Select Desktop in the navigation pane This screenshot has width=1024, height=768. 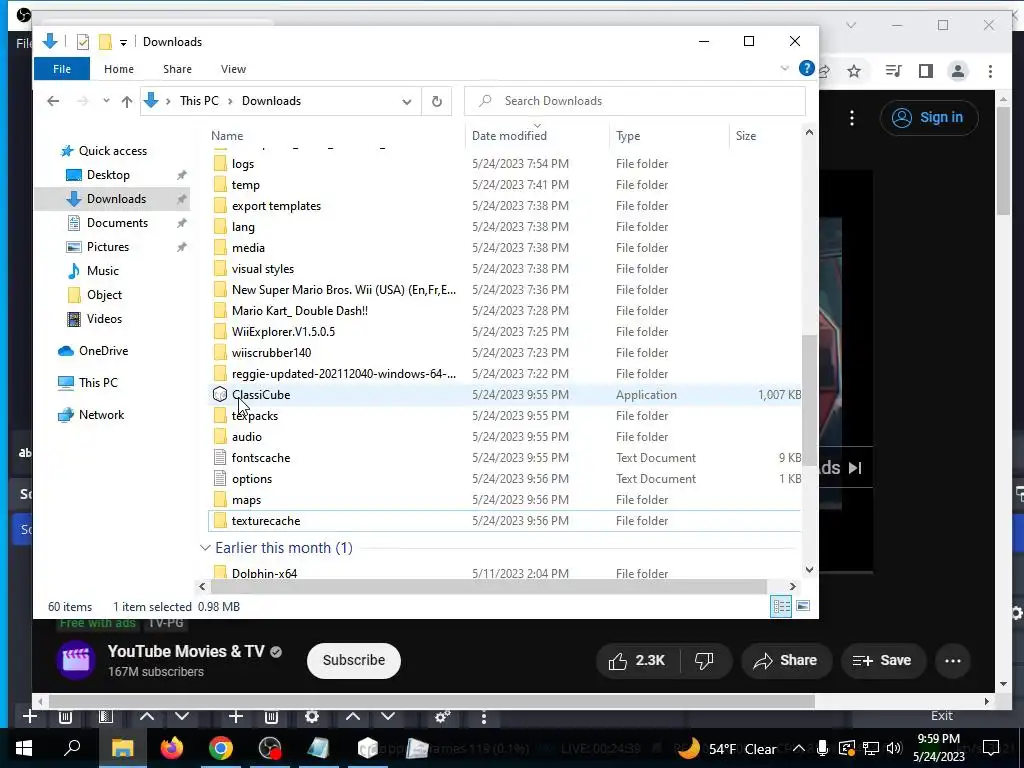[108, 175]
